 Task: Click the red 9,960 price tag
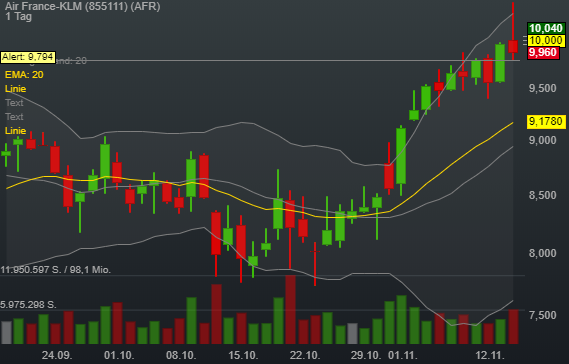(543, 53)
